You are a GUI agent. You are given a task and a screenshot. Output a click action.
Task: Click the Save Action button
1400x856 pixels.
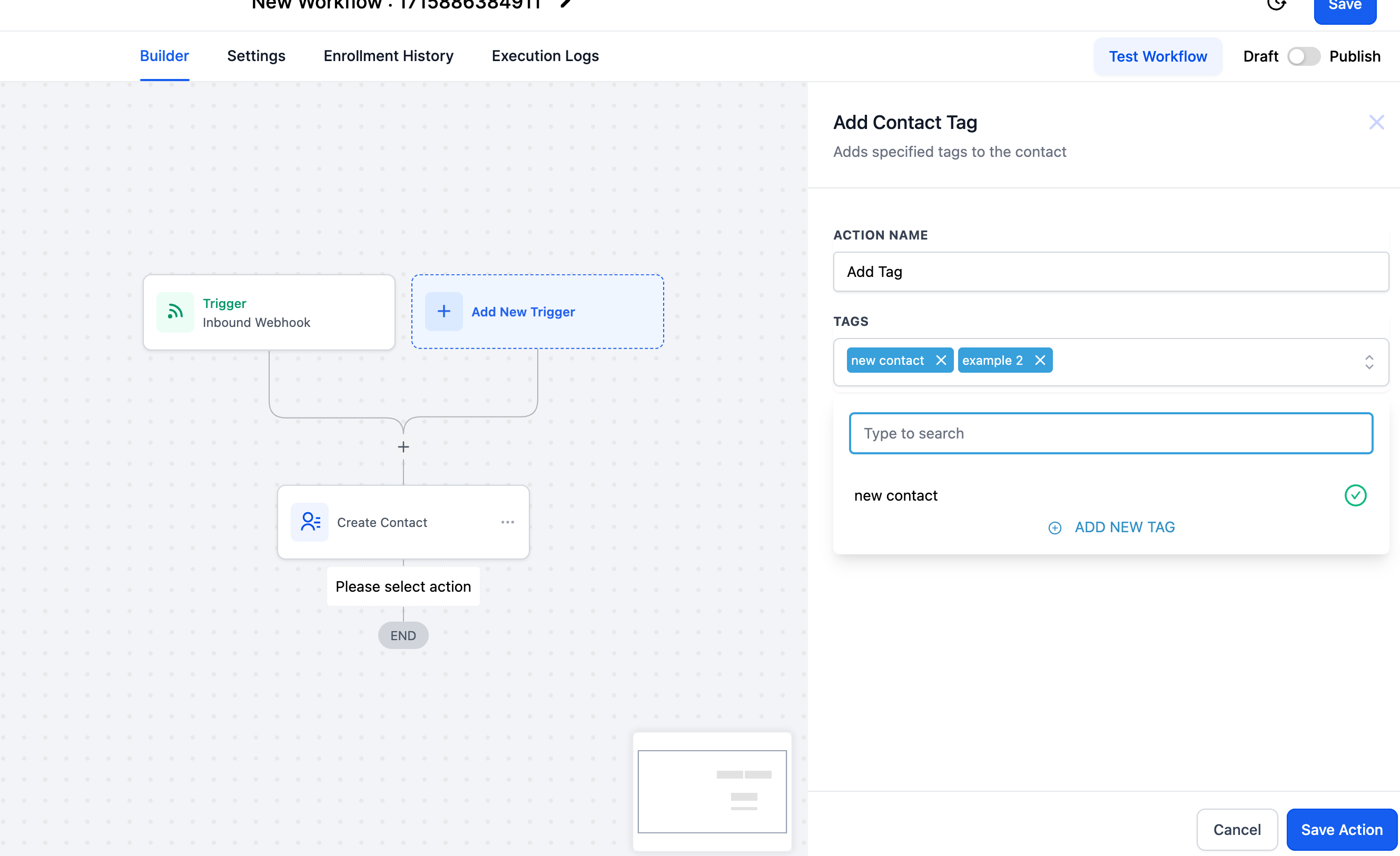(1341, 829)
